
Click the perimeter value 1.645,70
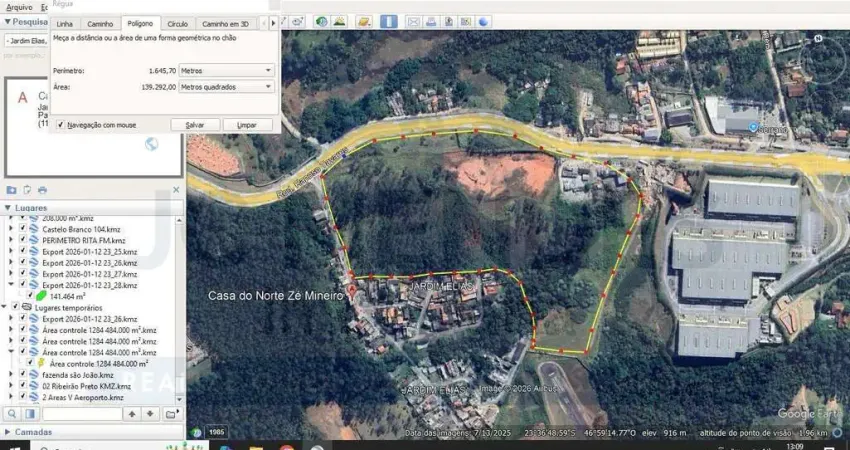coord(162,70)
